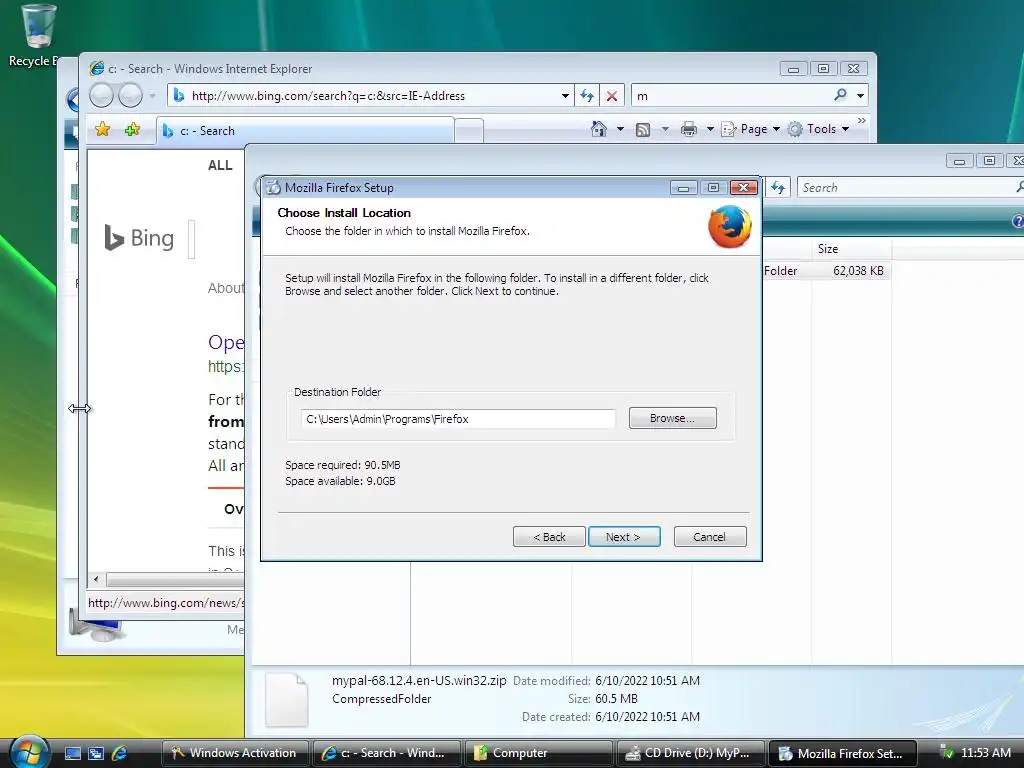Screen dimensions: 1024x768
Task: Click the IE Stop loading icon
Action: (x=612, y=96)
